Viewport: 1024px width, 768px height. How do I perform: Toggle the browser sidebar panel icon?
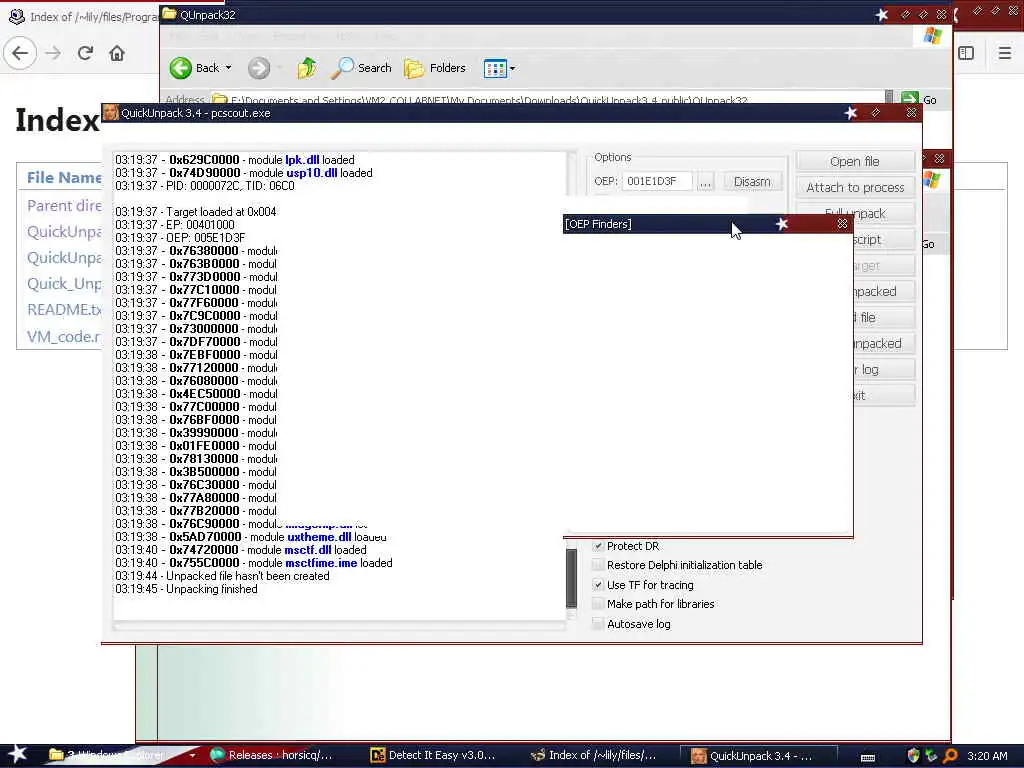pyautogui.click(x=966, y=53)
